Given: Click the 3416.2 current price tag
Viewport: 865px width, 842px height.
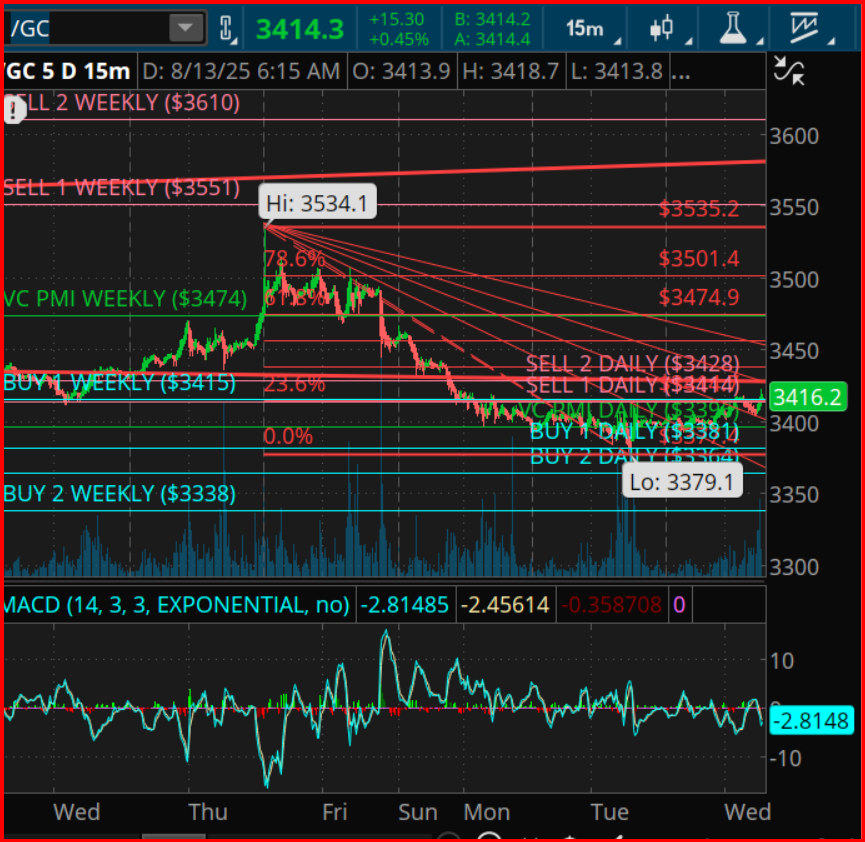Looking at the screenshot, I should tap(808, 397).
